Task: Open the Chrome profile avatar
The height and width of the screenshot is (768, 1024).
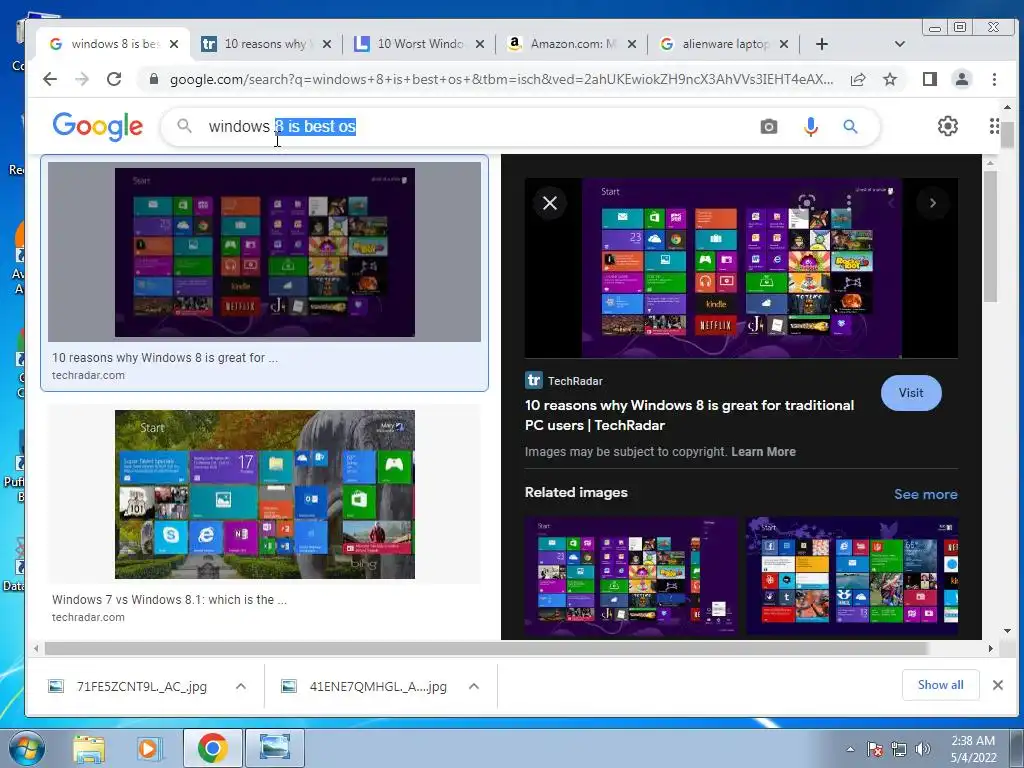Action: point(962,80)
